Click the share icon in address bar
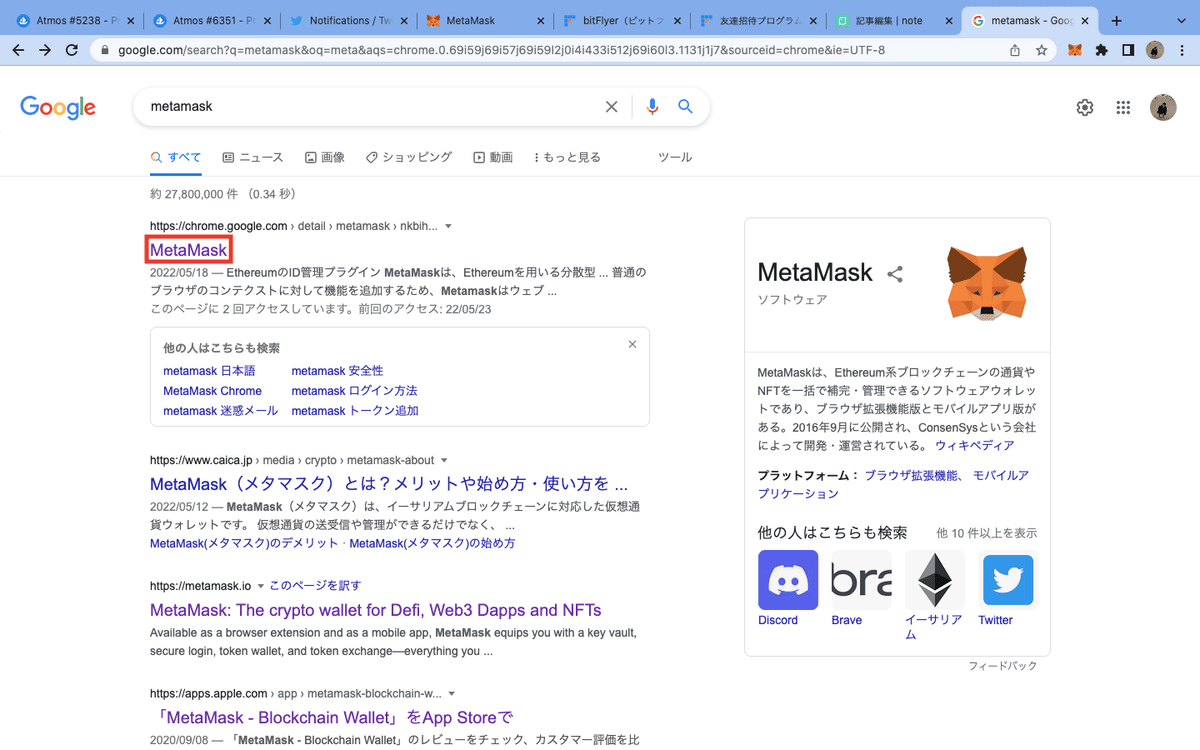The image size is (1200, 750). click(x=1015, y=50)
